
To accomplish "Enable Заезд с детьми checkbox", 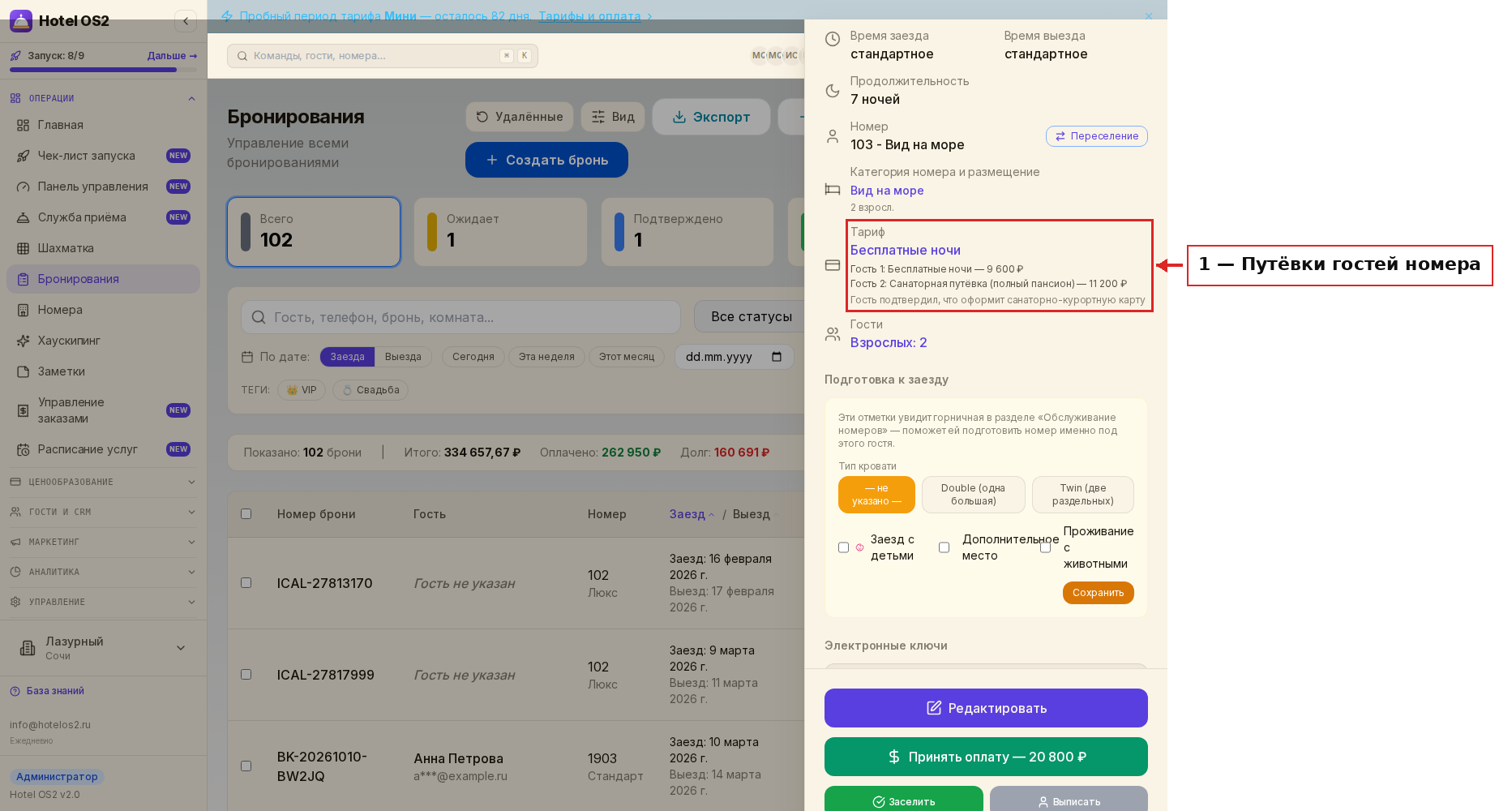I will pos(843,547).
